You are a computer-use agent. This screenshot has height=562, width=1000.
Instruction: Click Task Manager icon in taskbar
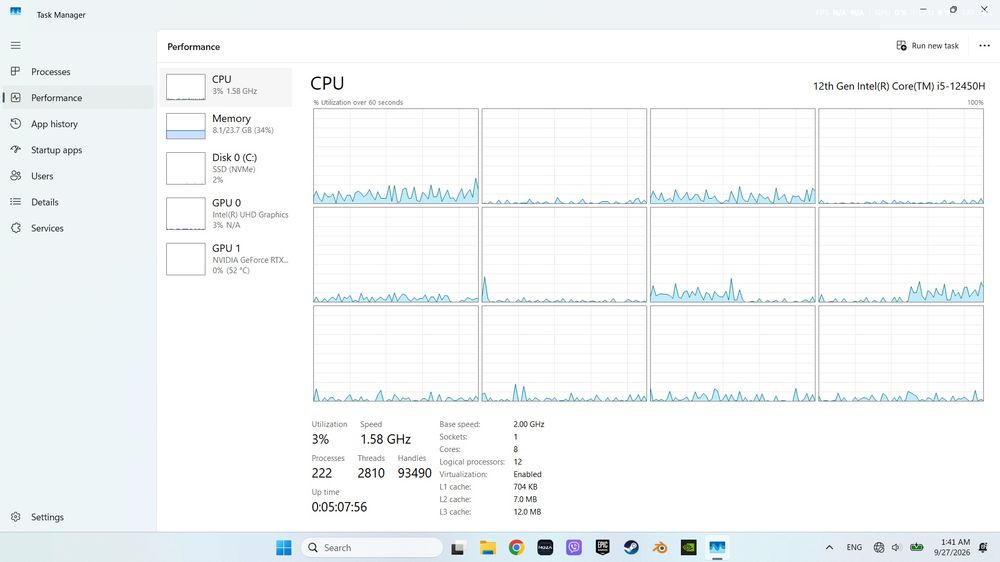pyautogui.click(x=717, y=547)
